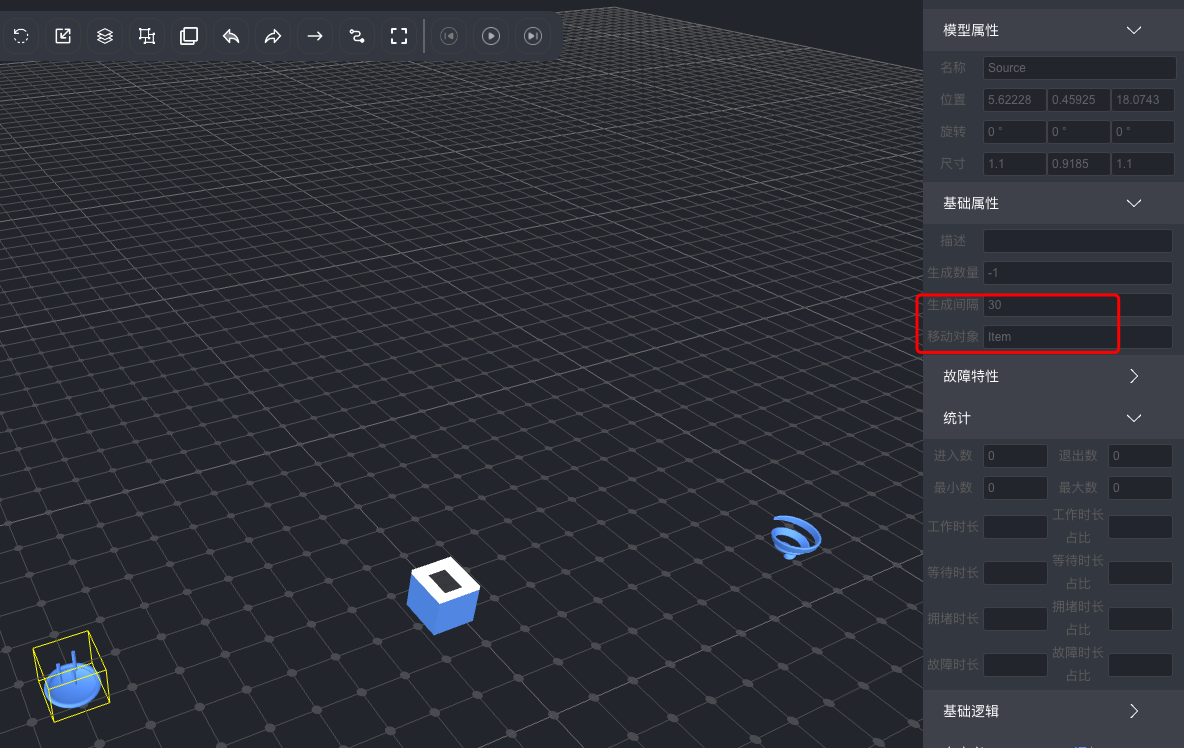The width and height of the screenshot is (1184, 748).
Task: Open the layers stack icon
Action: coord(105,36)
